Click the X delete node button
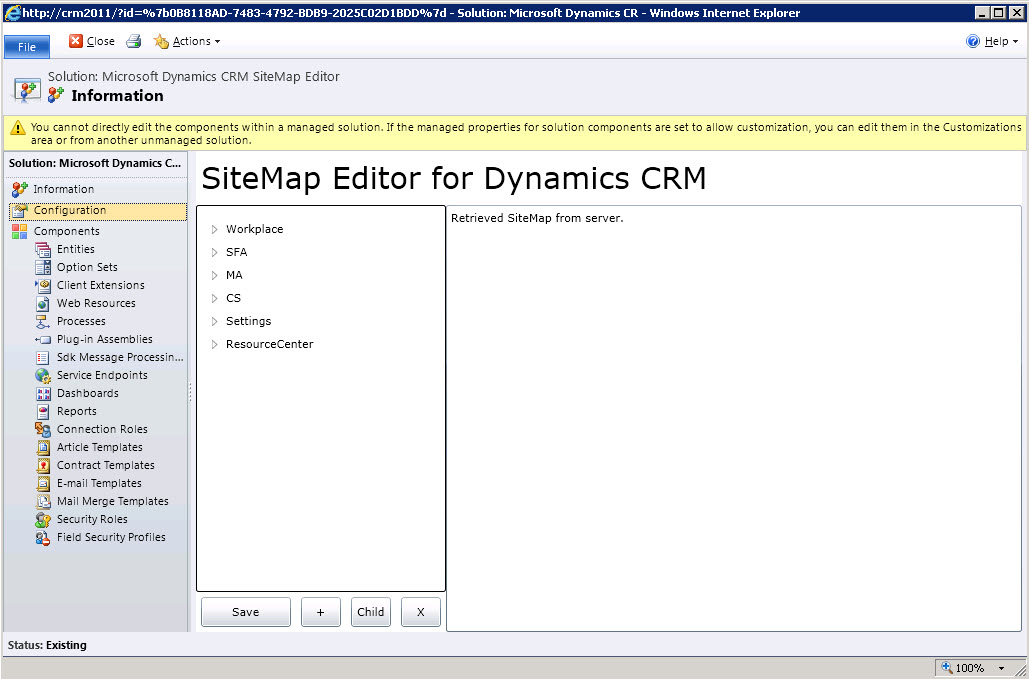 (x=420, y=612)
